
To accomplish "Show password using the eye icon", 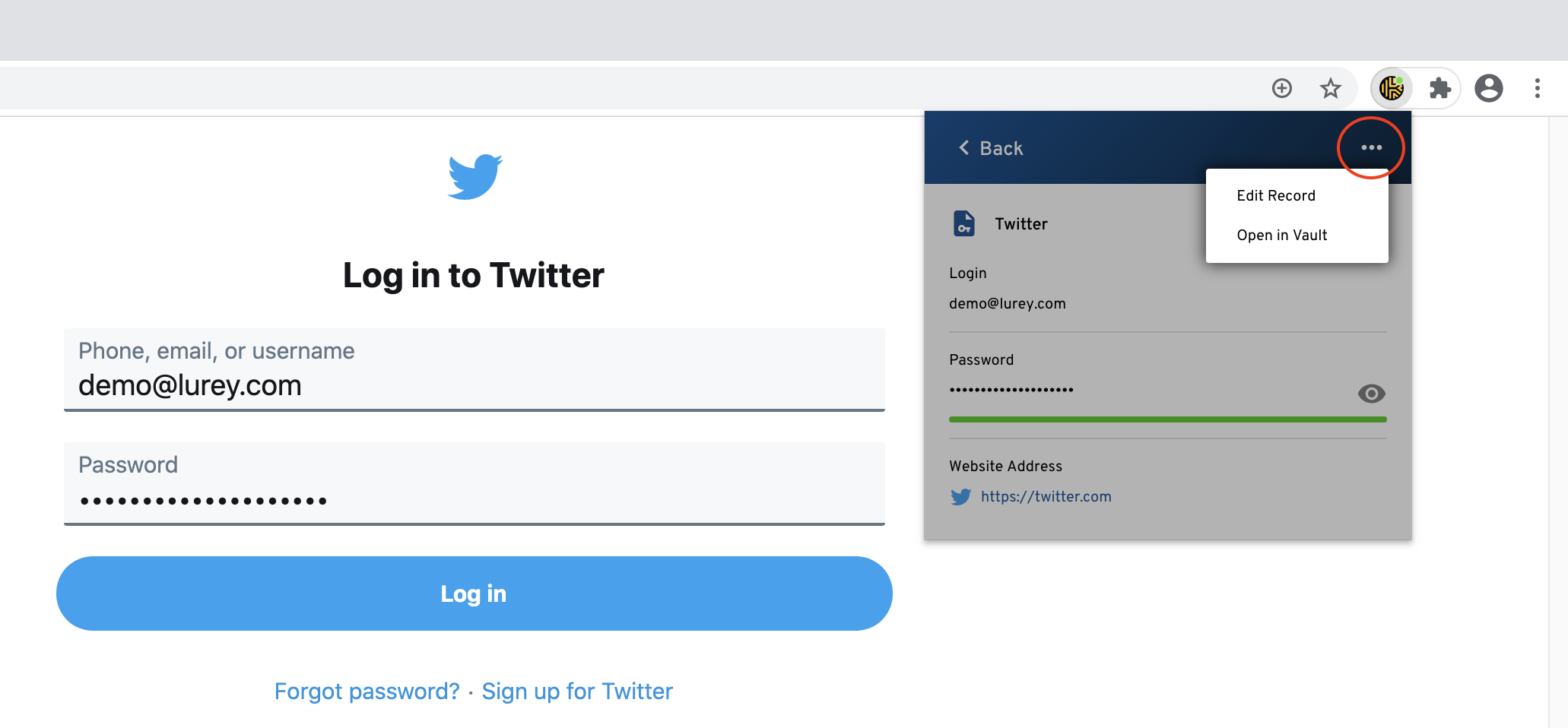I will pyautogui.click(x=1371, y=394).
